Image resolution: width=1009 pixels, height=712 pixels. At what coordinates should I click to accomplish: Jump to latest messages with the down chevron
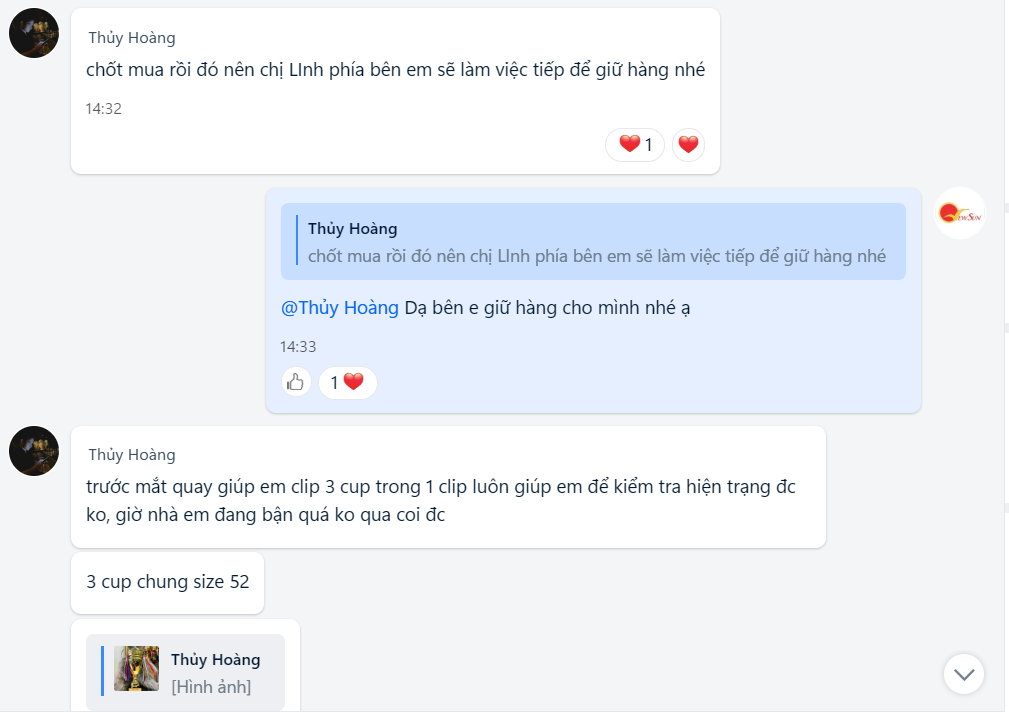tap(964, 674)
